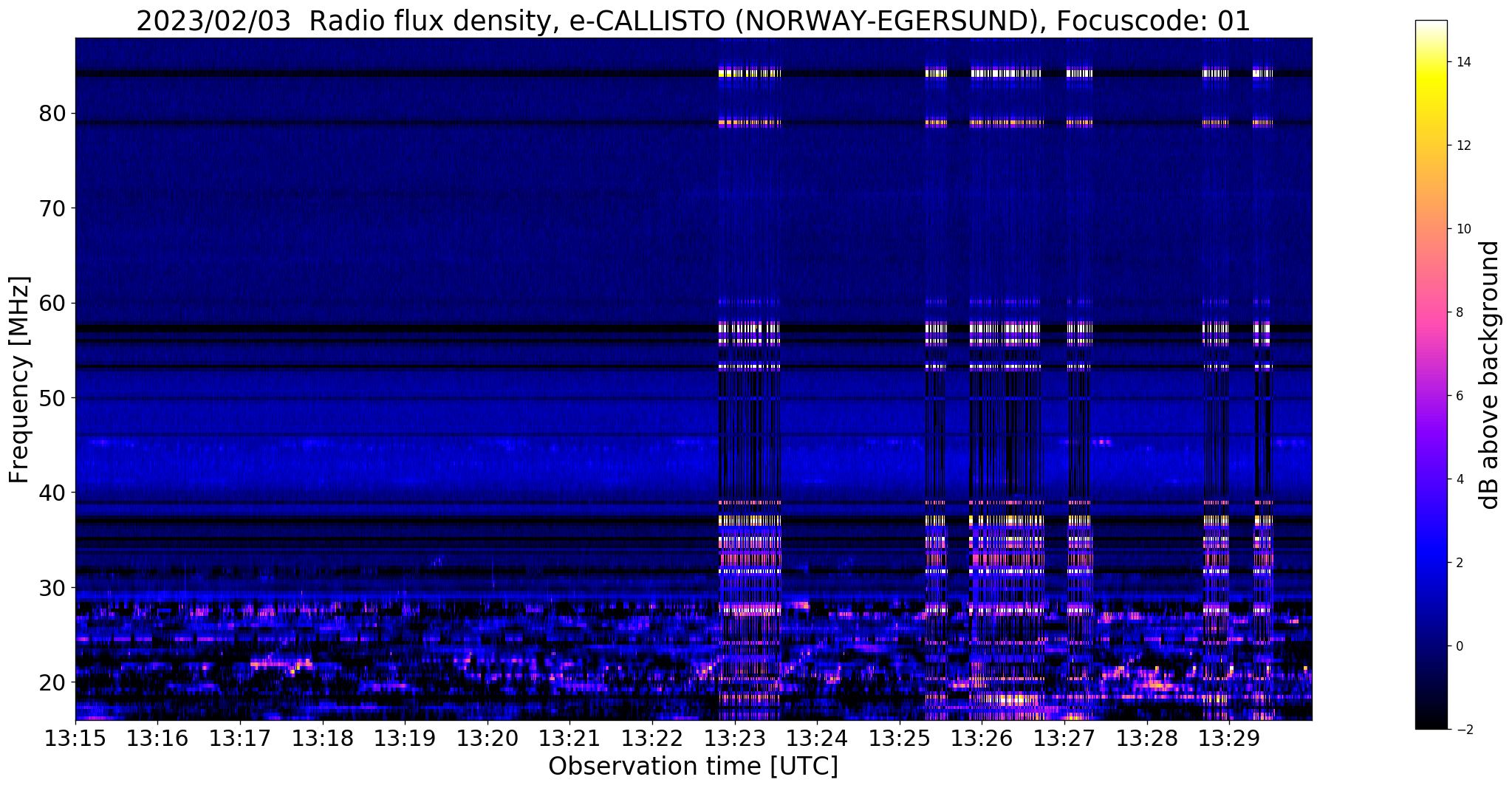Click the 13:16 time tick label

(157, 738)
